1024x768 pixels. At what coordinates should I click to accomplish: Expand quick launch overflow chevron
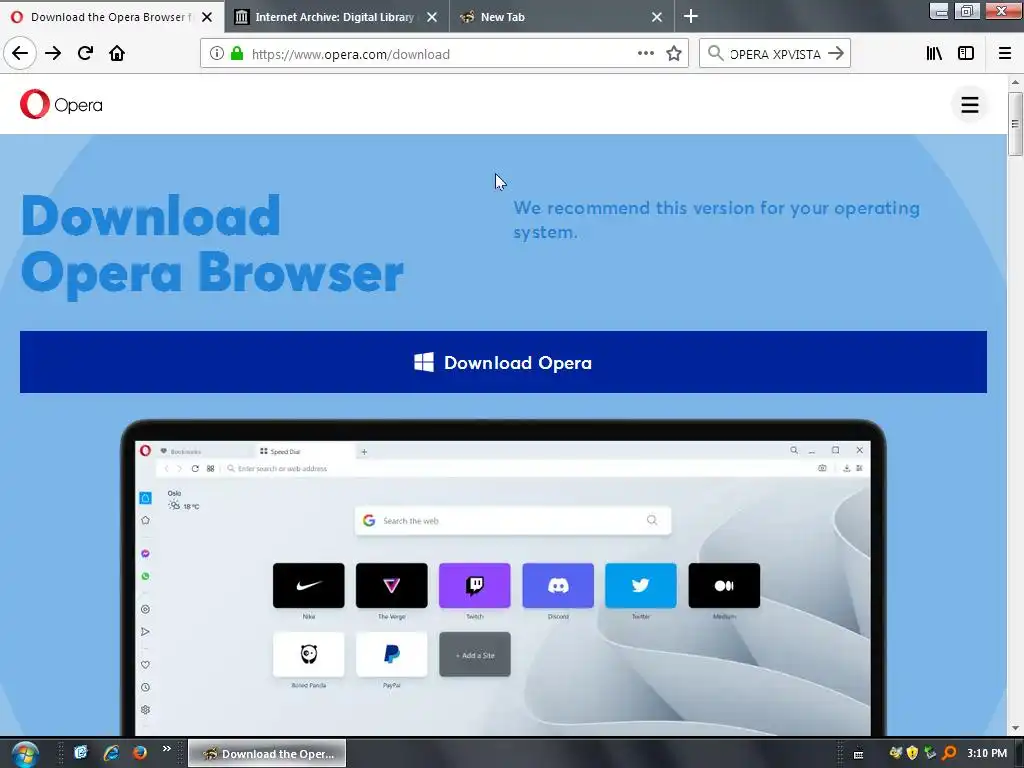[x=167, y=748]
